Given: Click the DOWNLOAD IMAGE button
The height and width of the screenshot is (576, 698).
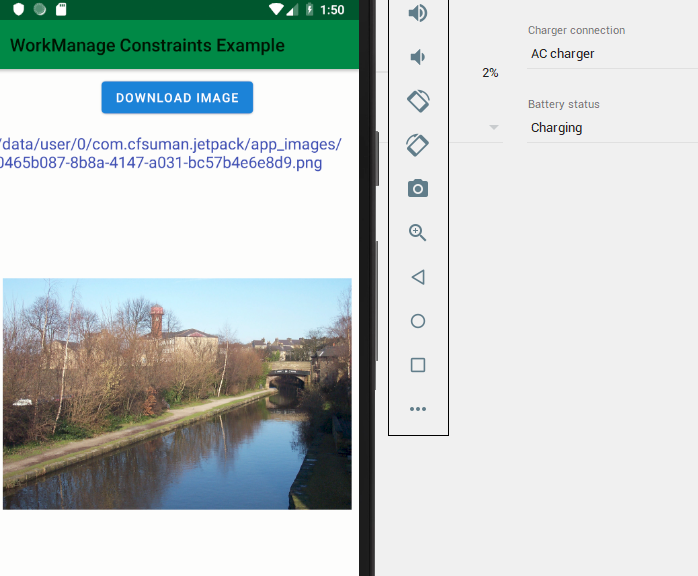Looking at the screenshot, I should point(177,97).
